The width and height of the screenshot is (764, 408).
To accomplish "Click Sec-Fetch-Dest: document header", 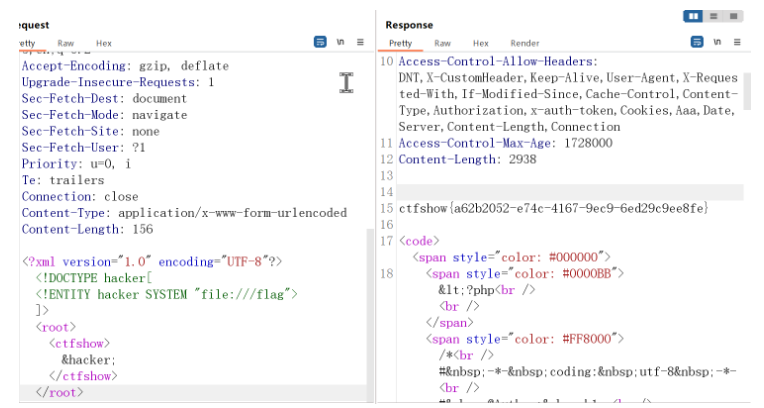I will click(104, 99).
